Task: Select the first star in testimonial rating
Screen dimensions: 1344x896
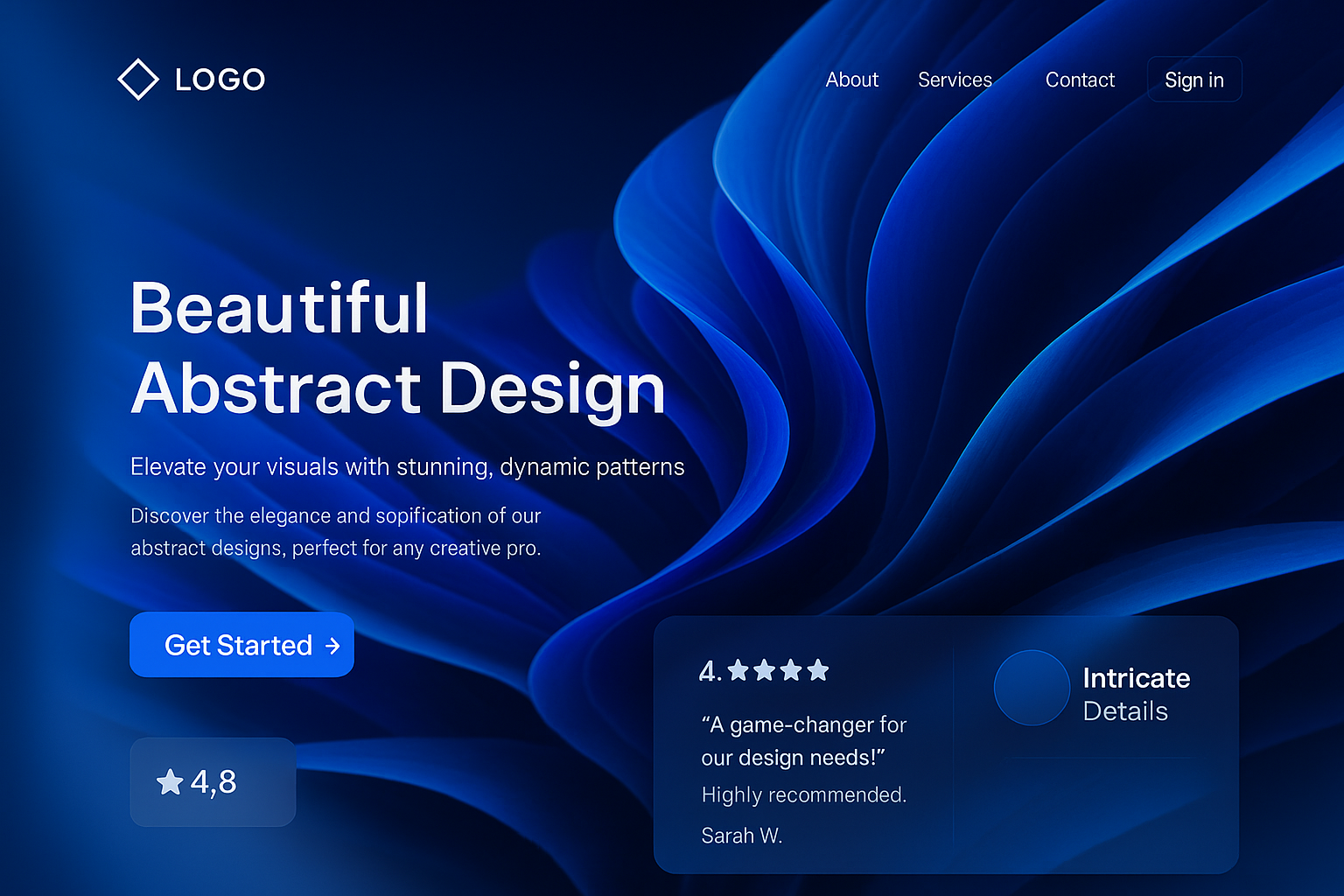Action: pyautogui.click(x=738, y=670)
